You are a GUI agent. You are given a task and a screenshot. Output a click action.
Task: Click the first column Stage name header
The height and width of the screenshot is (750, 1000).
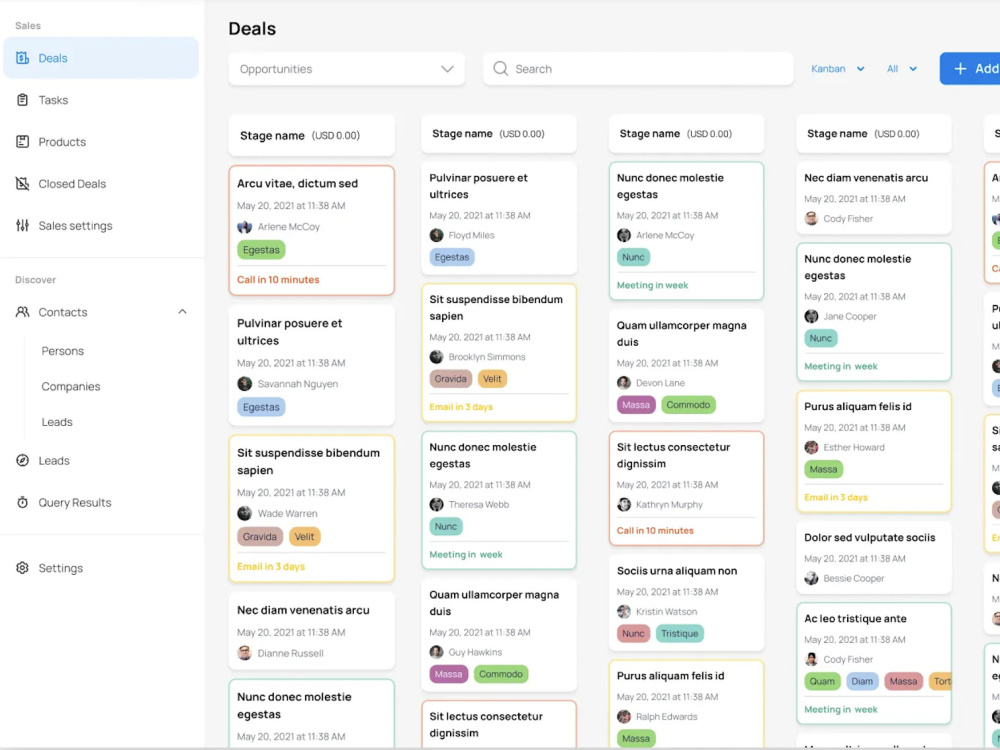(311, 135)
